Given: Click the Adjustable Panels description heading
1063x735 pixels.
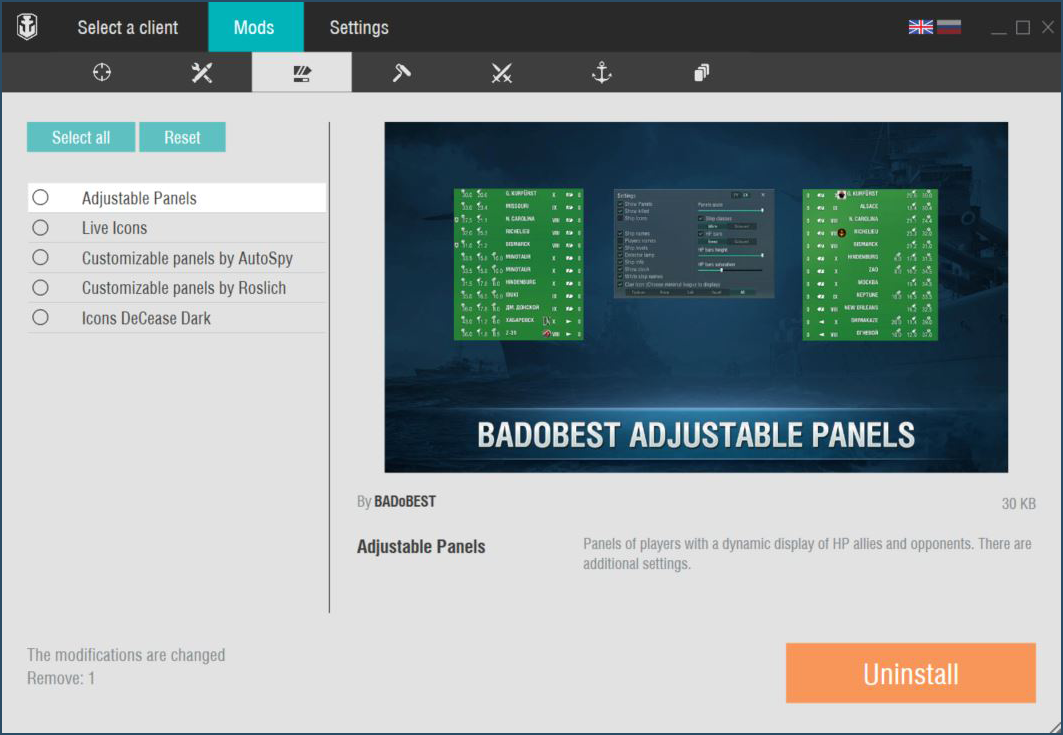Looking at the screenshot, I should click(421, 547).
